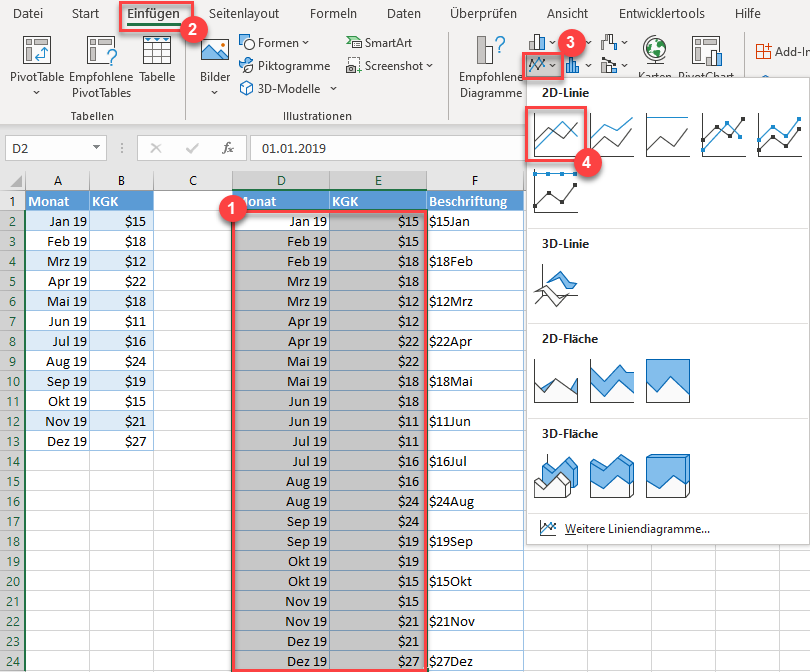
Task: Choose the 2D 100% stacked area chart
Action: (667, 381)
